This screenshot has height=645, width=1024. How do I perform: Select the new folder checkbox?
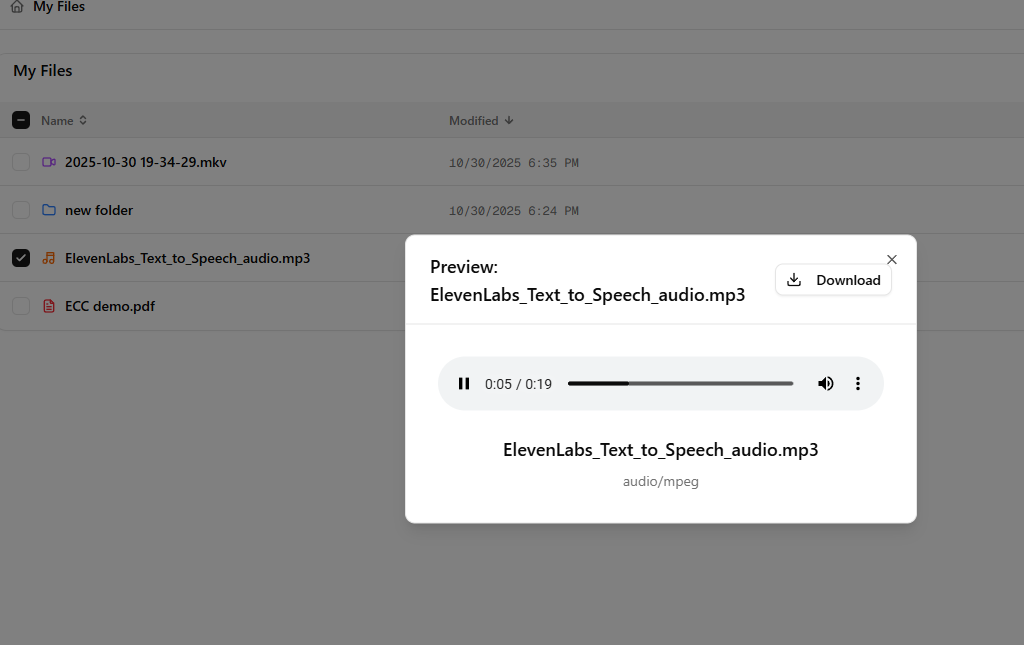pos(21,210)
